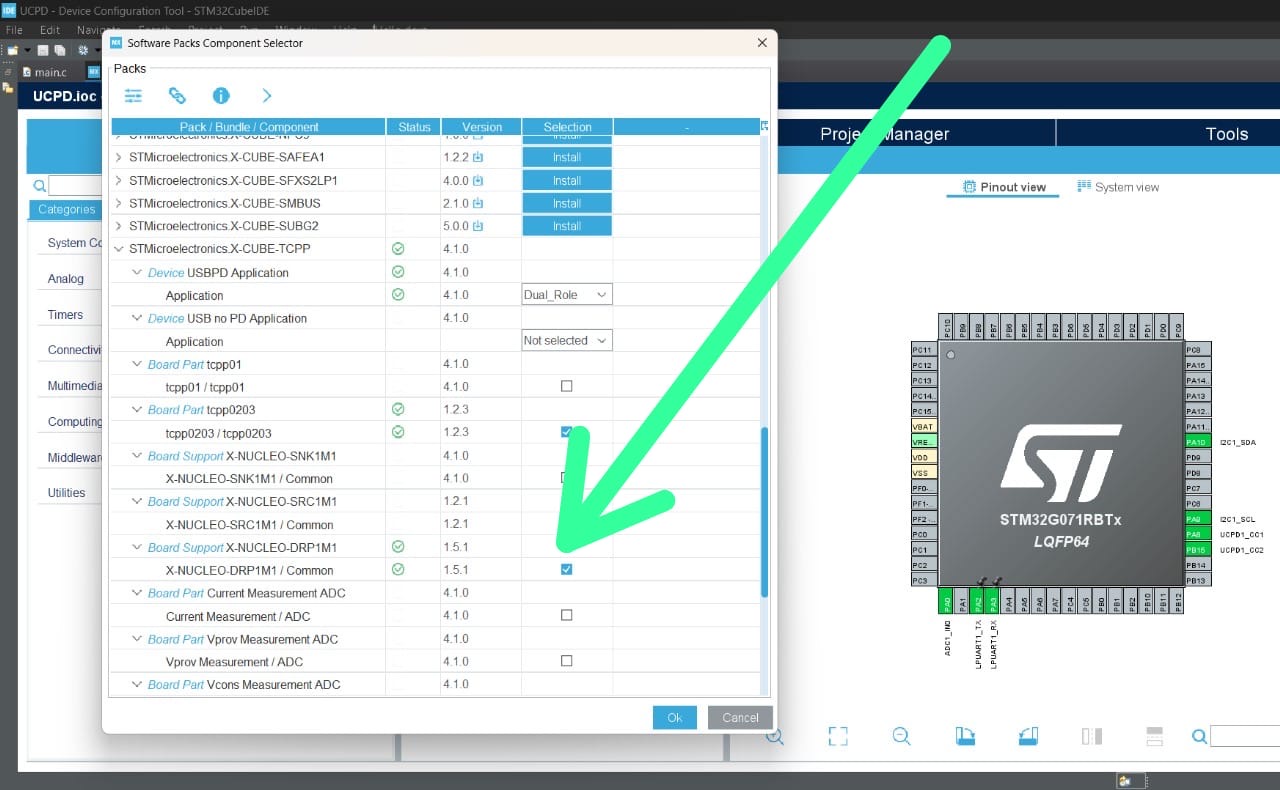
Task: Open the Not selected dropdown for USB no PD
Action: tap(566, 340)
